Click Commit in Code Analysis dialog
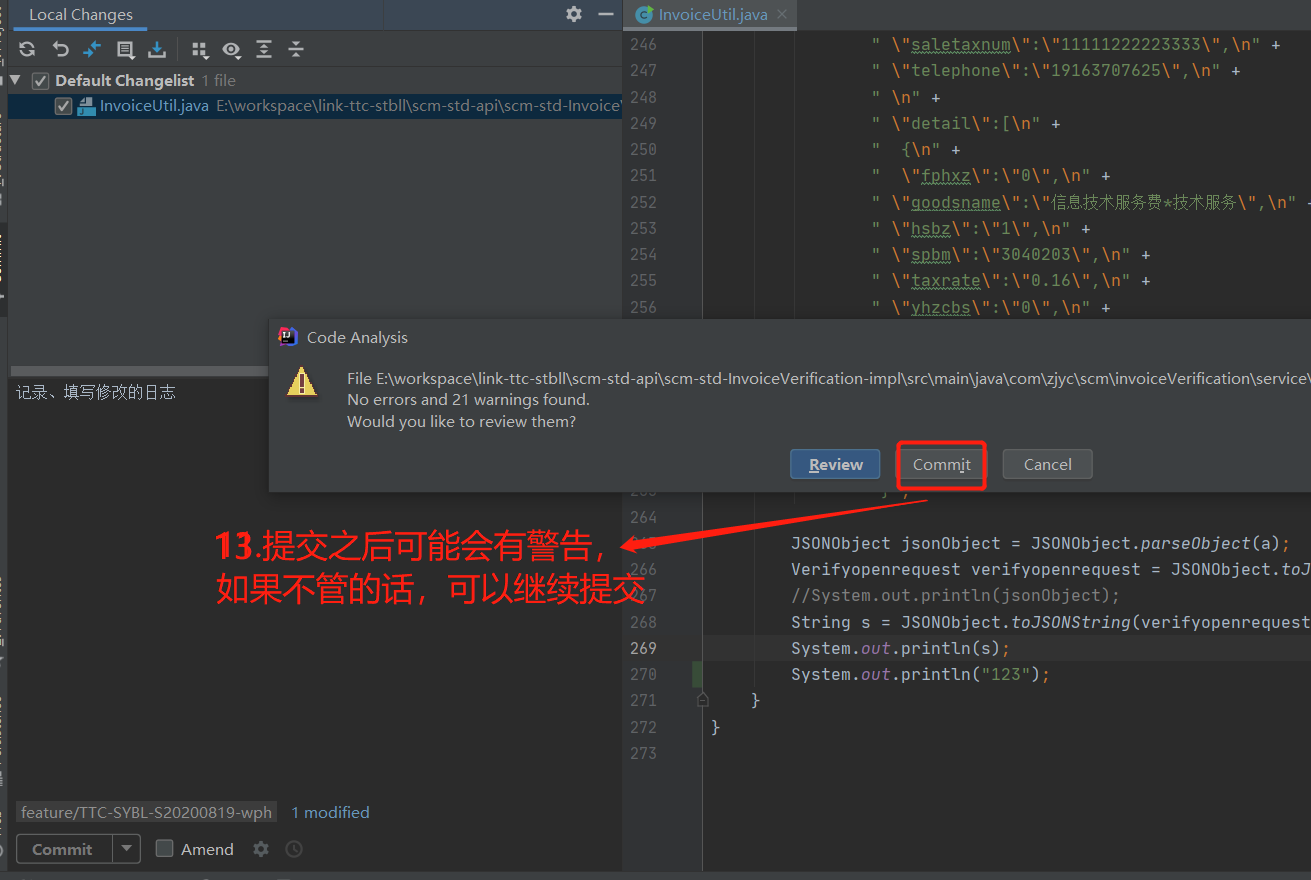Screen dimensions: 1311x880 (942, 464)
